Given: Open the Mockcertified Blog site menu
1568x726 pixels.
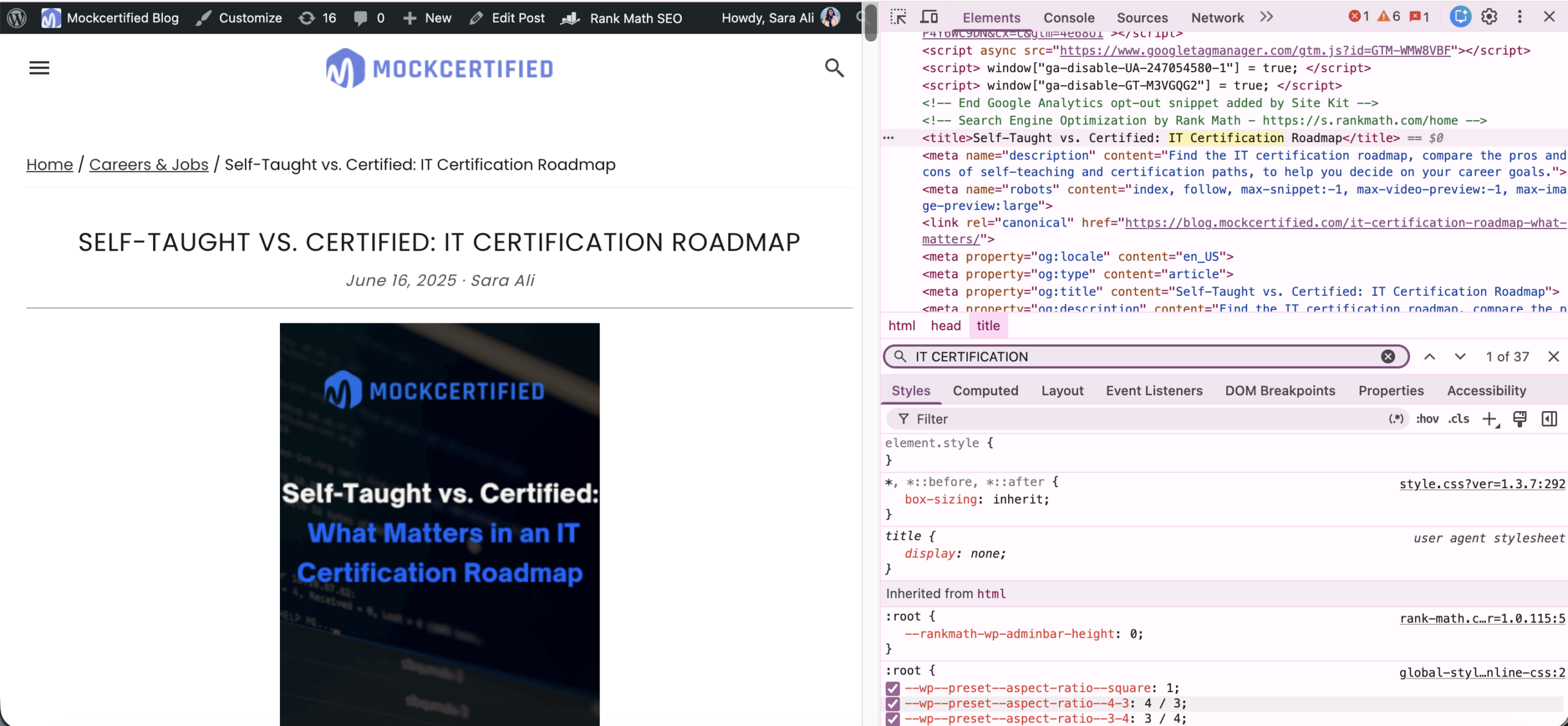Looking at the screenshot, I should click(110, 18).
